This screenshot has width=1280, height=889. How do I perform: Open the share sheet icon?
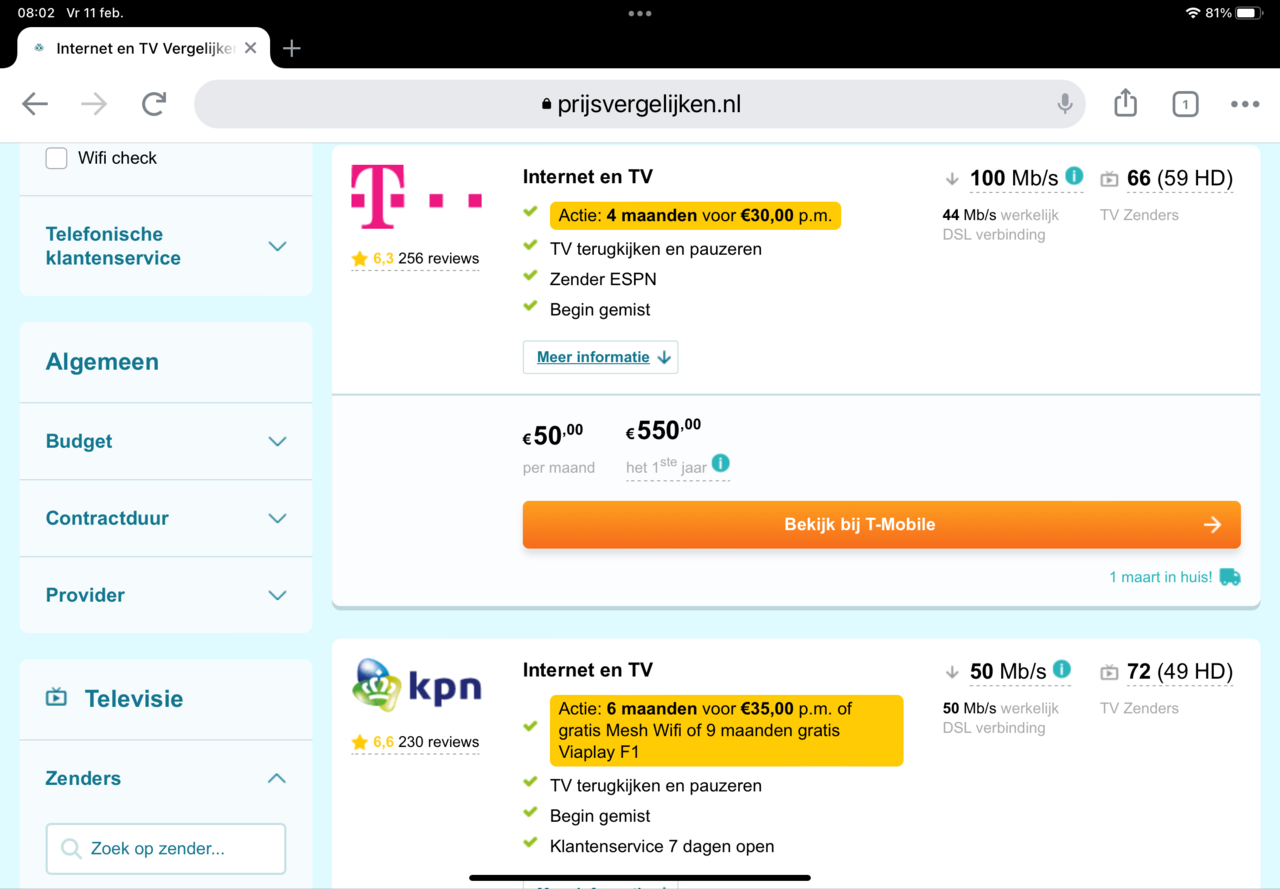1125,103
